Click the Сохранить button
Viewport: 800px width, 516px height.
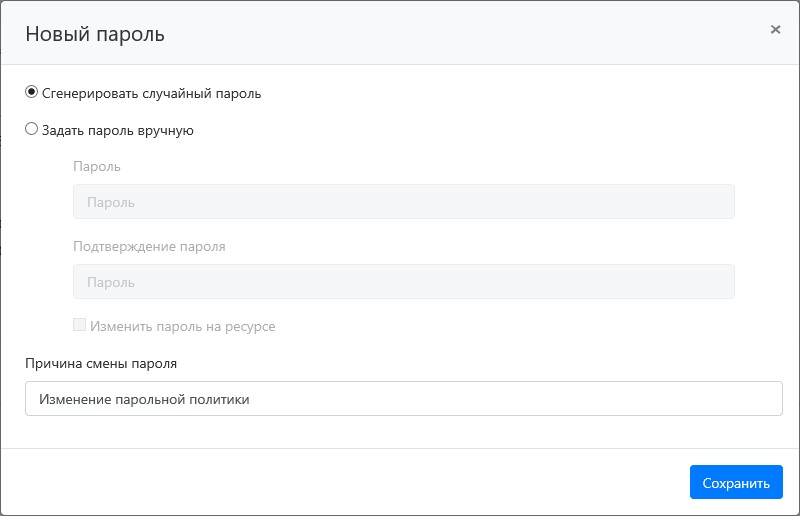pos(736,482)
